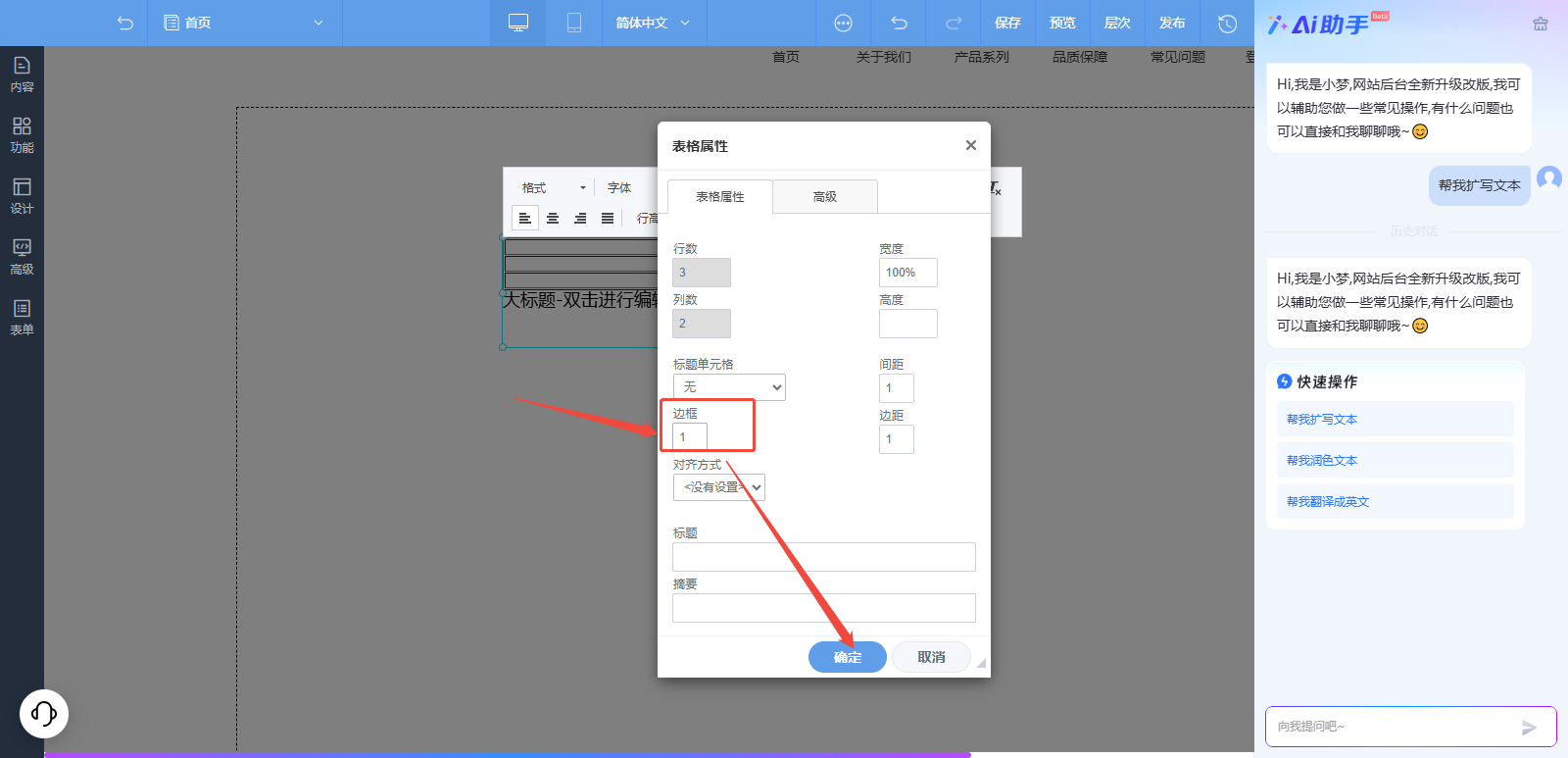This screenshot has height=758, width=1568.
Task: Open the history clock icon
Action: [x=1227, y=23]
